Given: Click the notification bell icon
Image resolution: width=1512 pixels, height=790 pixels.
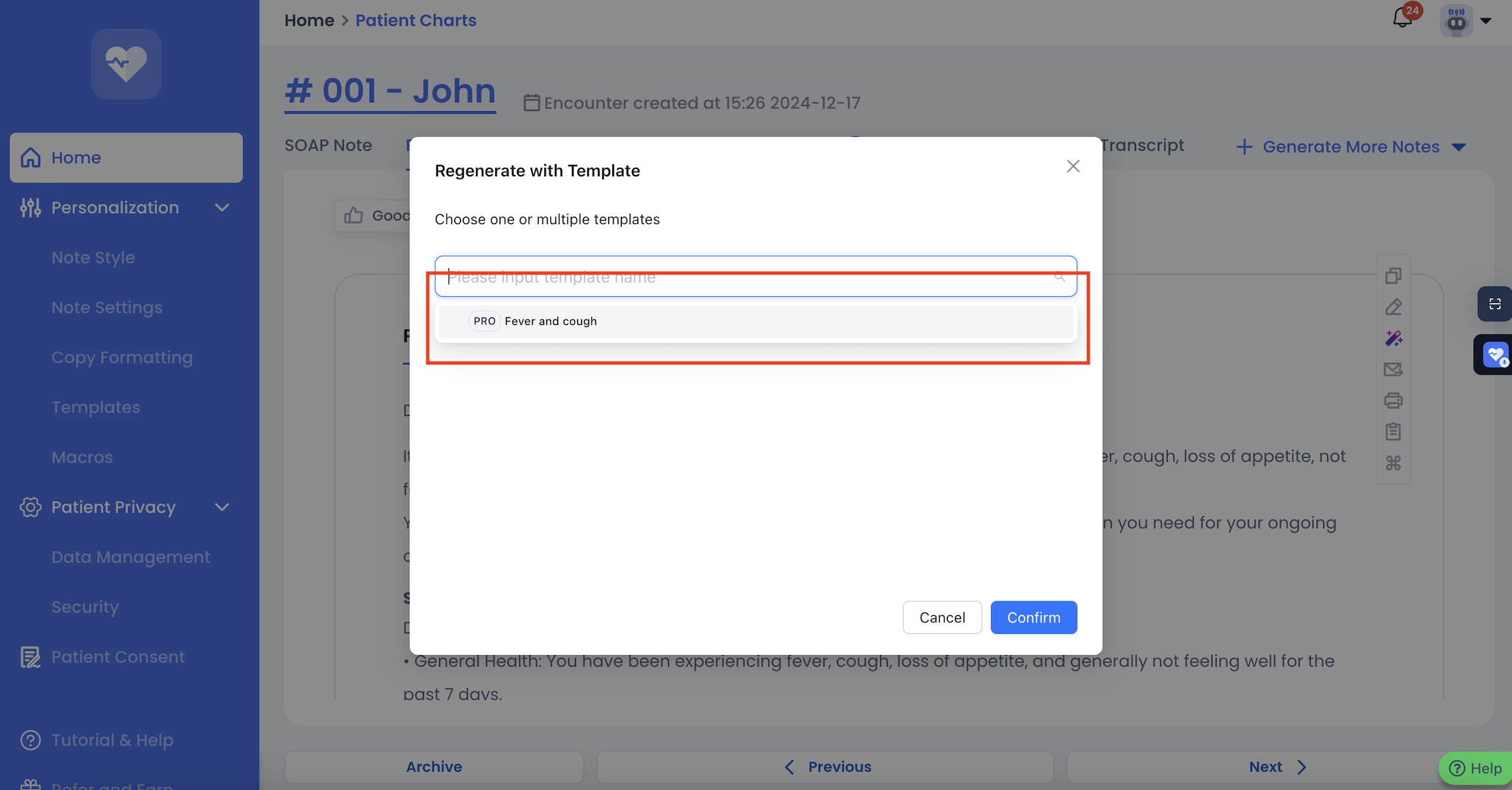Looking at the screenshot, I should click(1402, 18).
